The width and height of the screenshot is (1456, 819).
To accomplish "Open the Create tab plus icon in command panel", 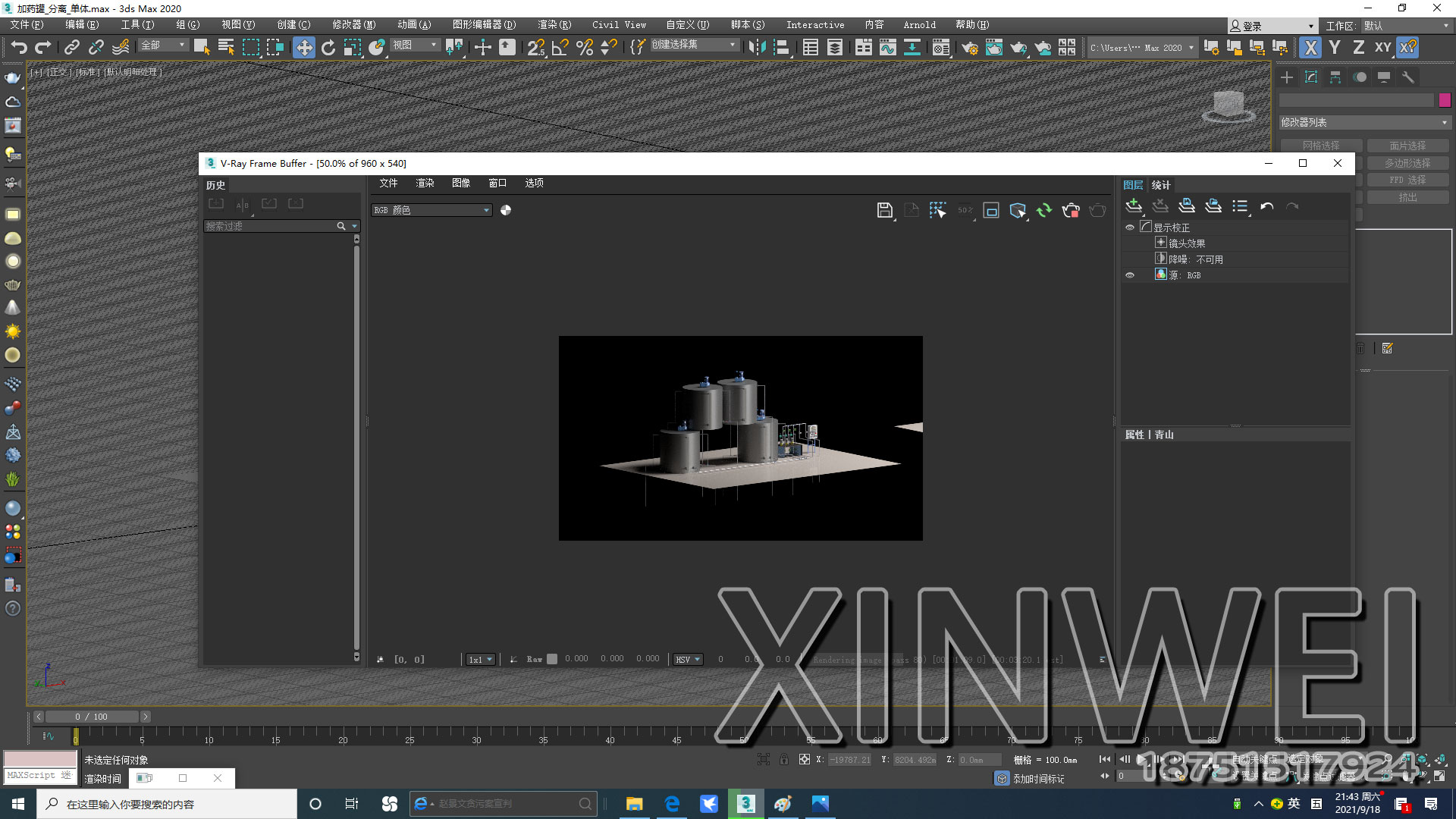I will (1287, 77).
